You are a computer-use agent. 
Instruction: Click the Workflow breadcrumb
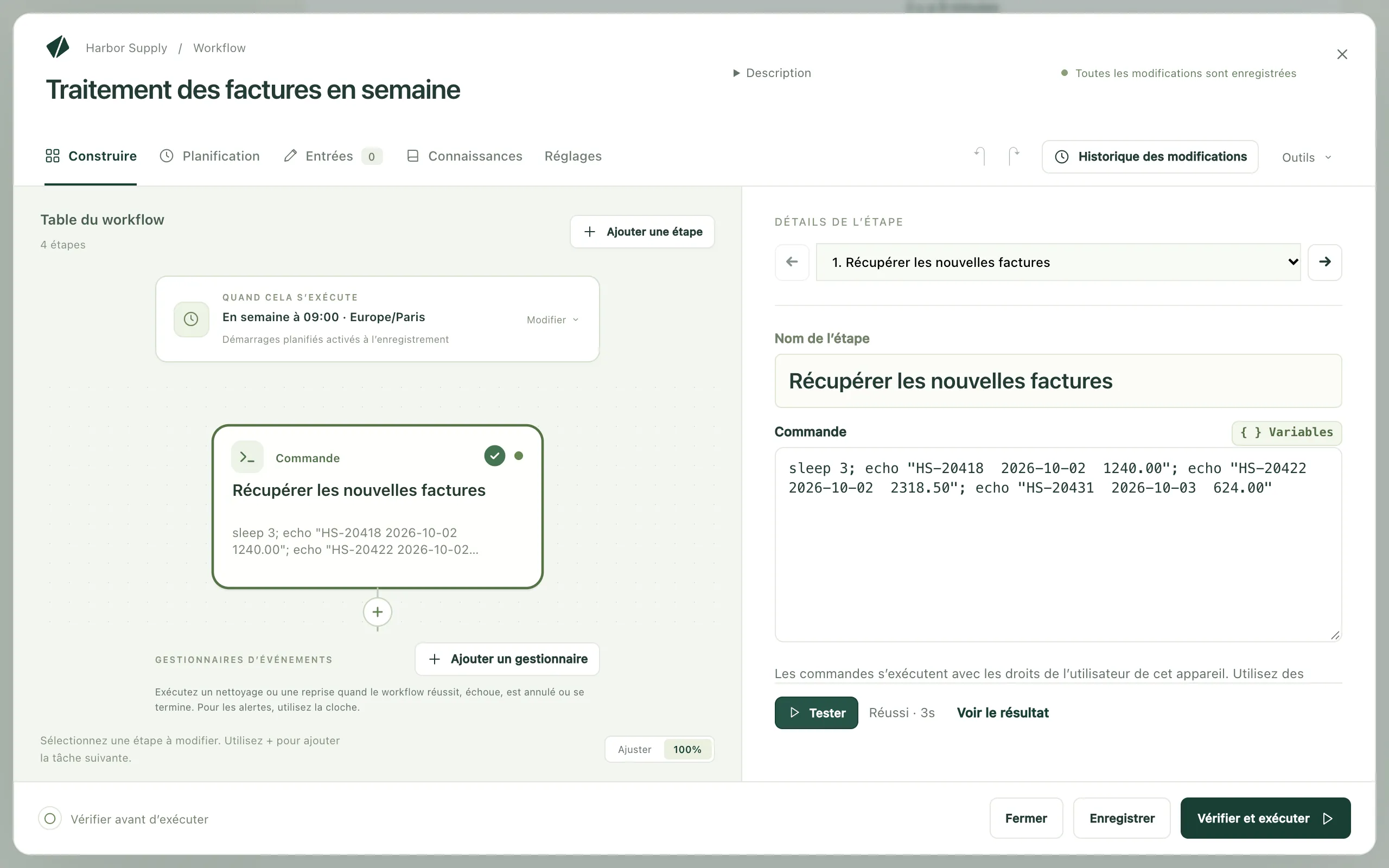click(219, 48)
